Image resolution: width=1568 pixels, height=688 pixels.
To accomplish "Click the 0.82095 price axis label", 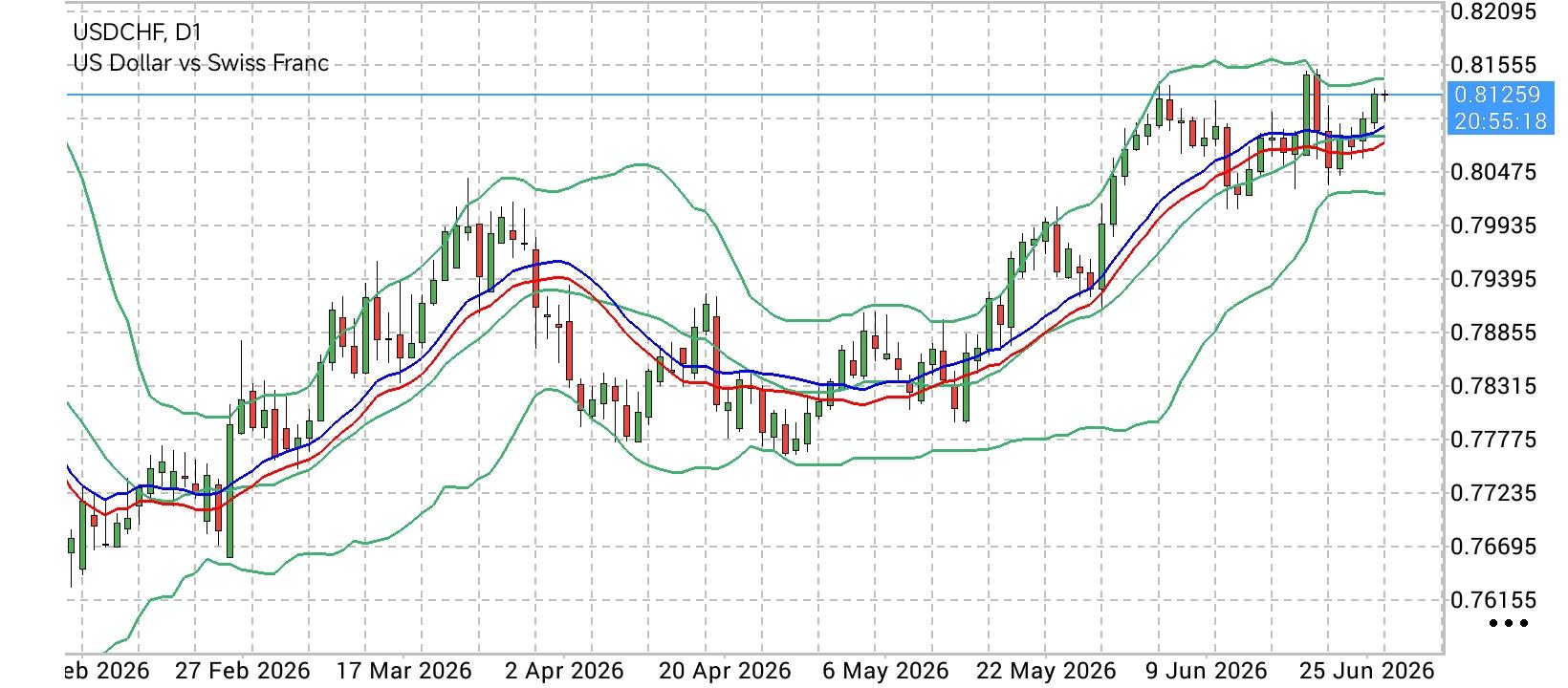I will tap(1493, 11).
